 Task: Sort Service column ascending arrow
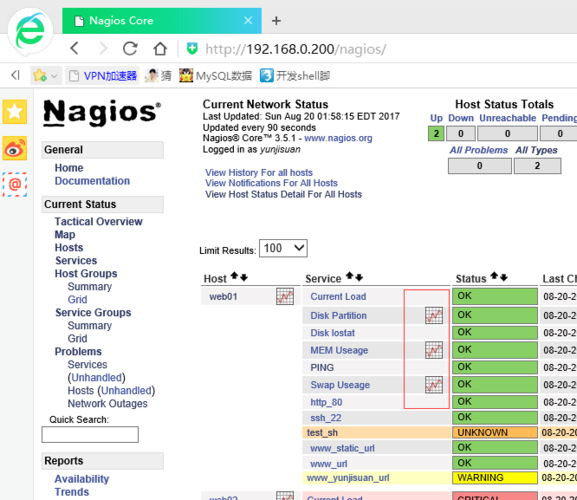350,276
